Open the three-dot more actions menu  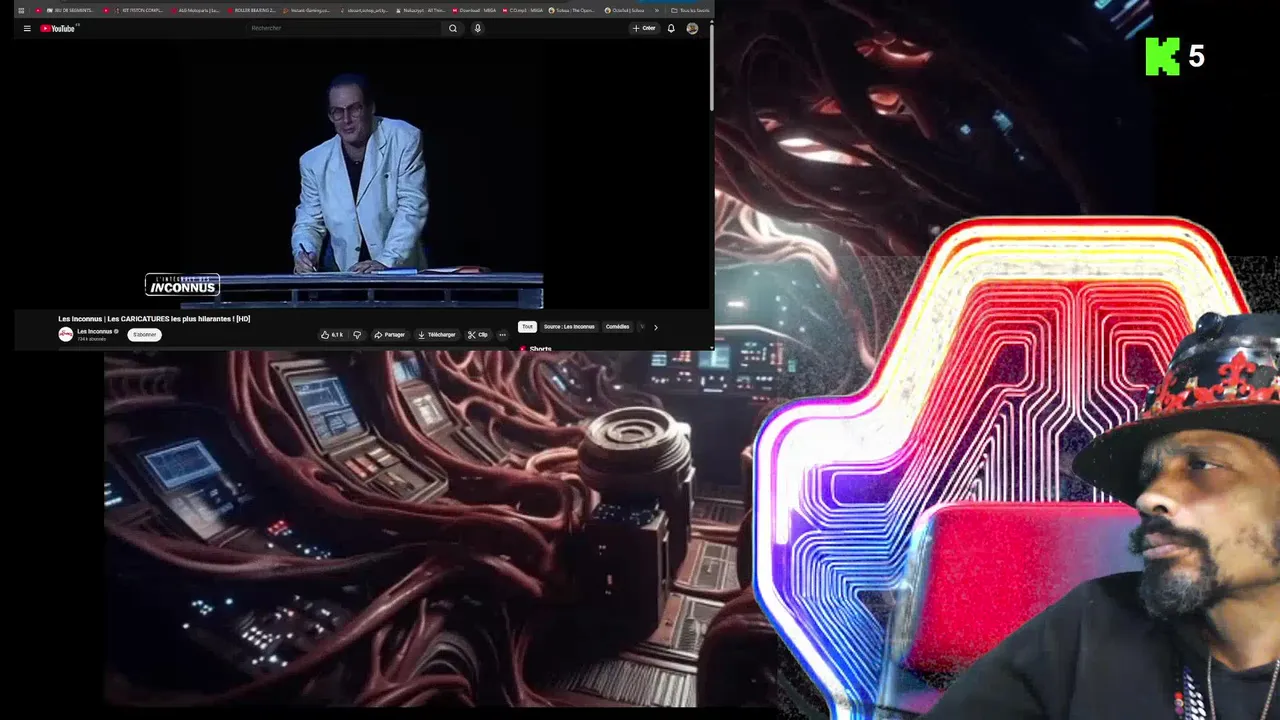click(502, 335)
